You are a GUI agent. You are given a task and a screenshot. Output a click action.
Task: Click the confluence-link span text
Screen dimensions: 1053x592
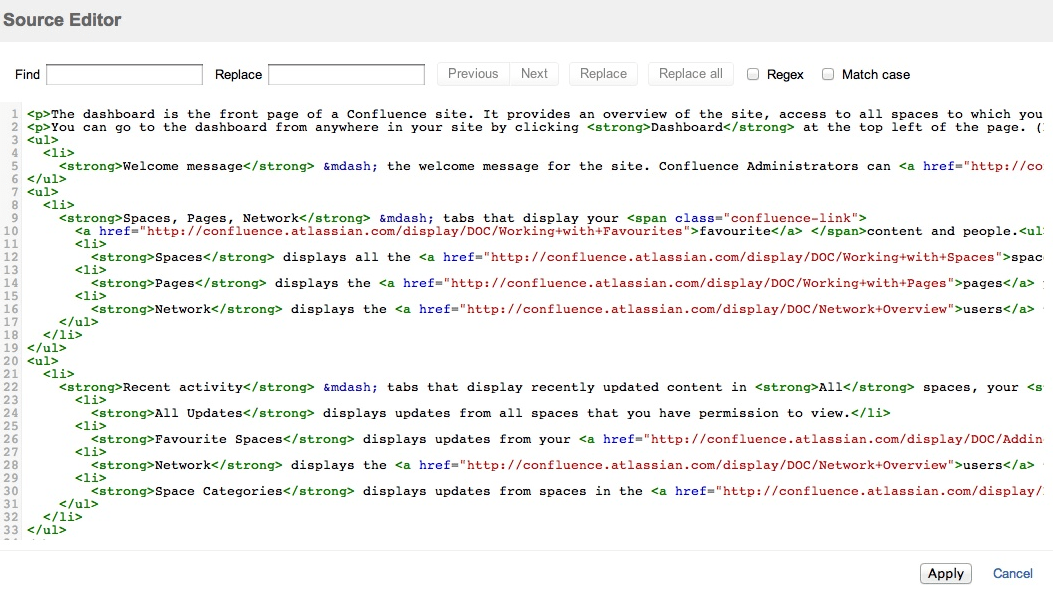click(790, 218)
